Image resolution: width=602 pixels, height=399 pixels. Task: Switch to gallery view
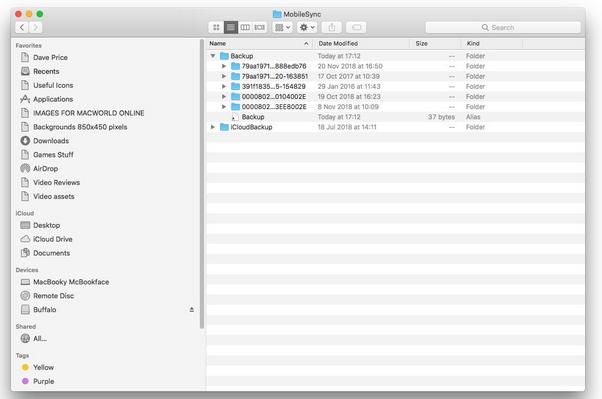(260, 27)
